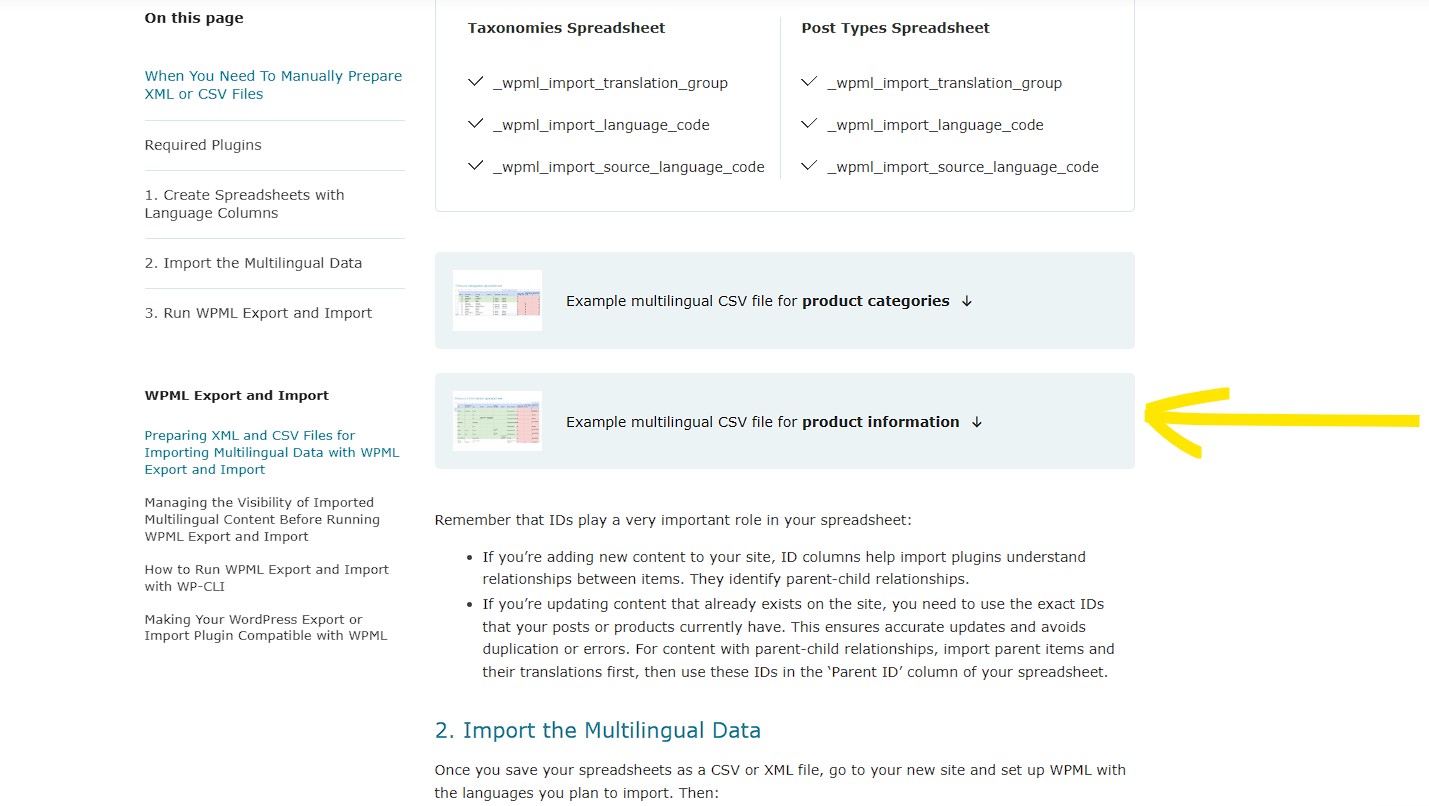Click the product information CSV thumbnail

pyautogui.click(x=497, y=421)
